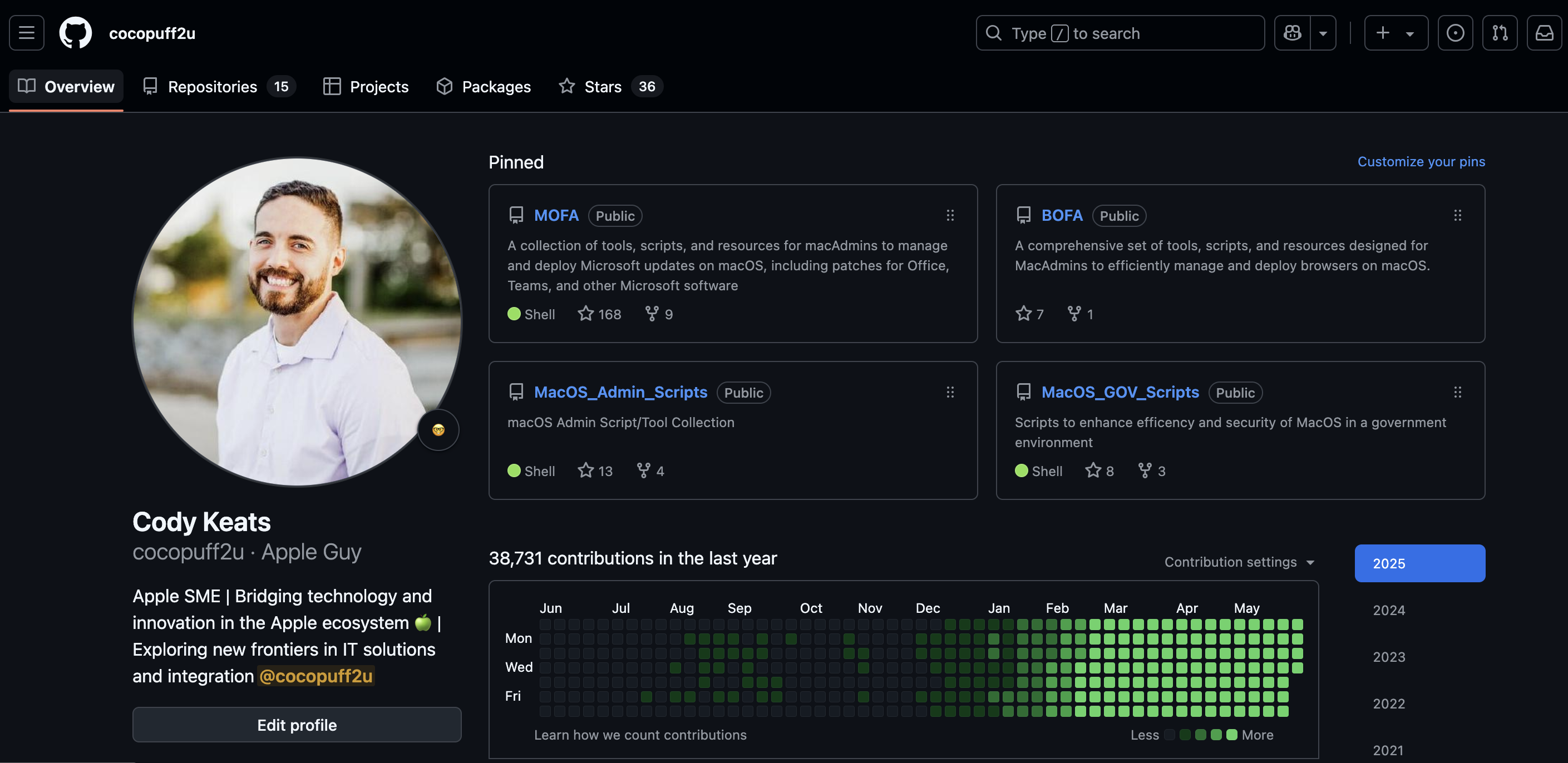Image resolution: width=1568 pixels, height=763 pixels.
Task: Click the MOFA Shell language dot
Action: pyautogui.click(x=514, y=314)
